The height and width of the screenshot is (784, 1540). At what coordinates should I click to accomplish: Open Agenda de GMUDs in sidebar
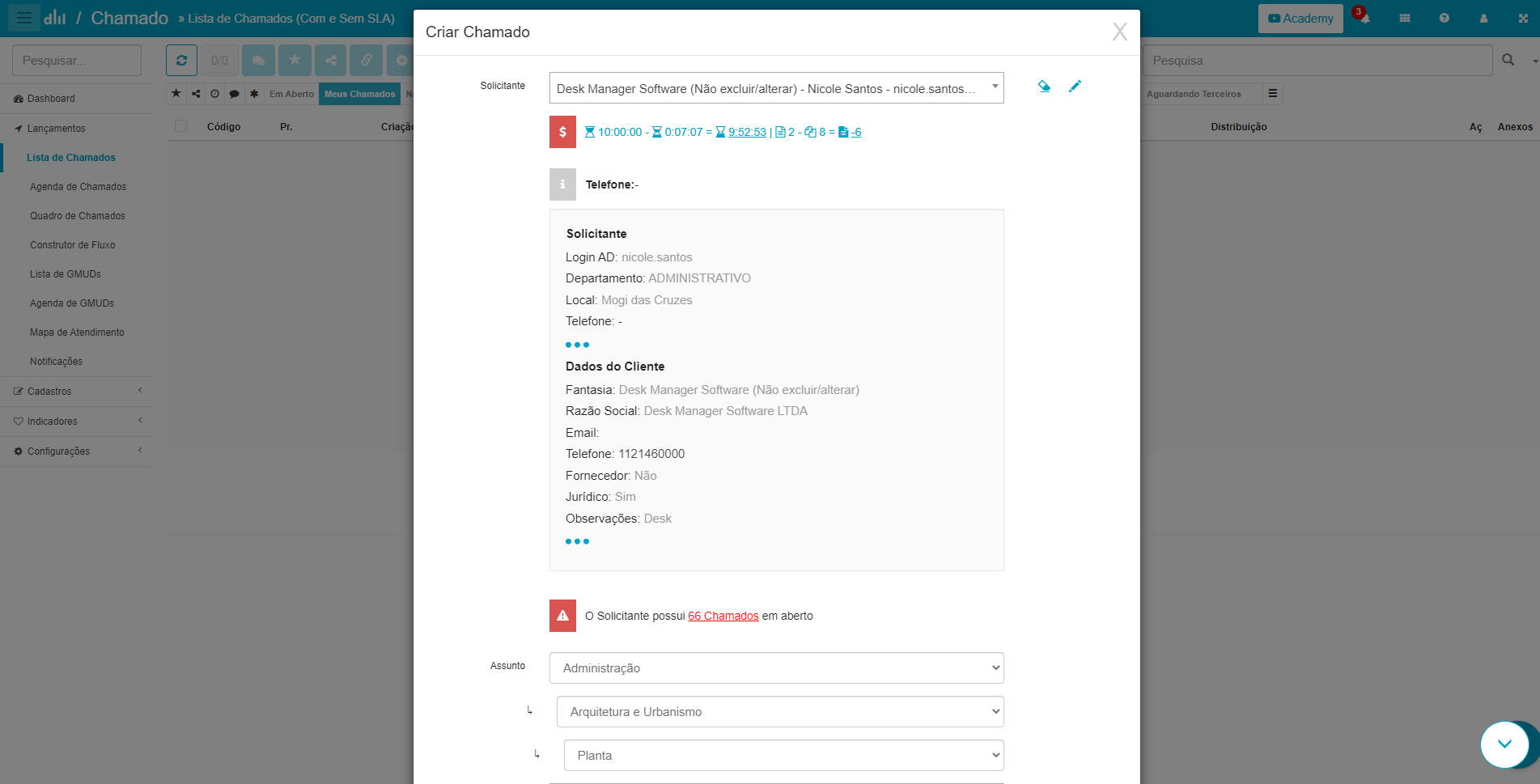pos(72,303)
